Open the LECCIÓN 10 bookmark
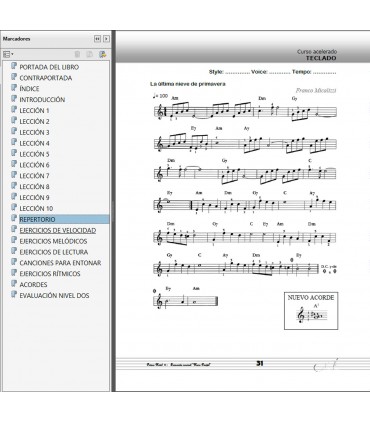Screen dimensions: 370x423 point(36,209)
